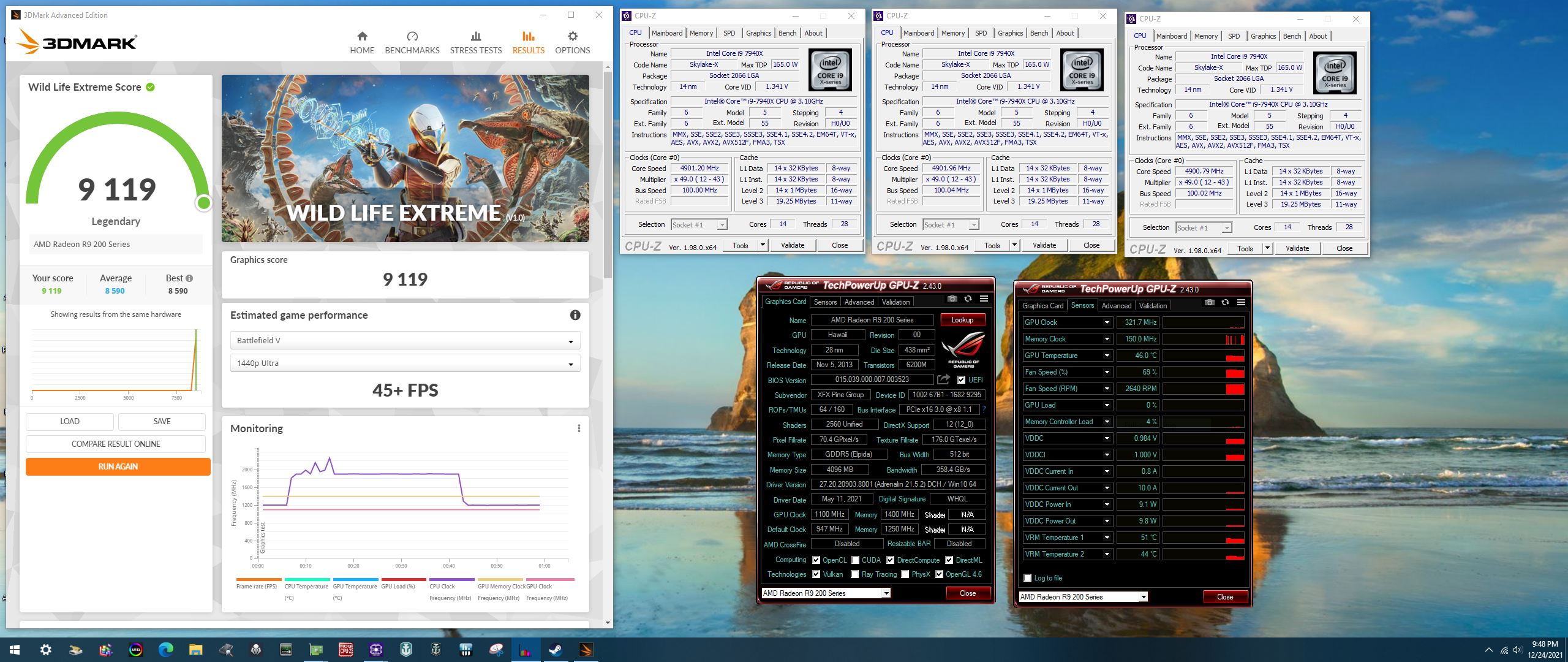Click Validate button in second CPU-Z

click(x=1044, y=245)
